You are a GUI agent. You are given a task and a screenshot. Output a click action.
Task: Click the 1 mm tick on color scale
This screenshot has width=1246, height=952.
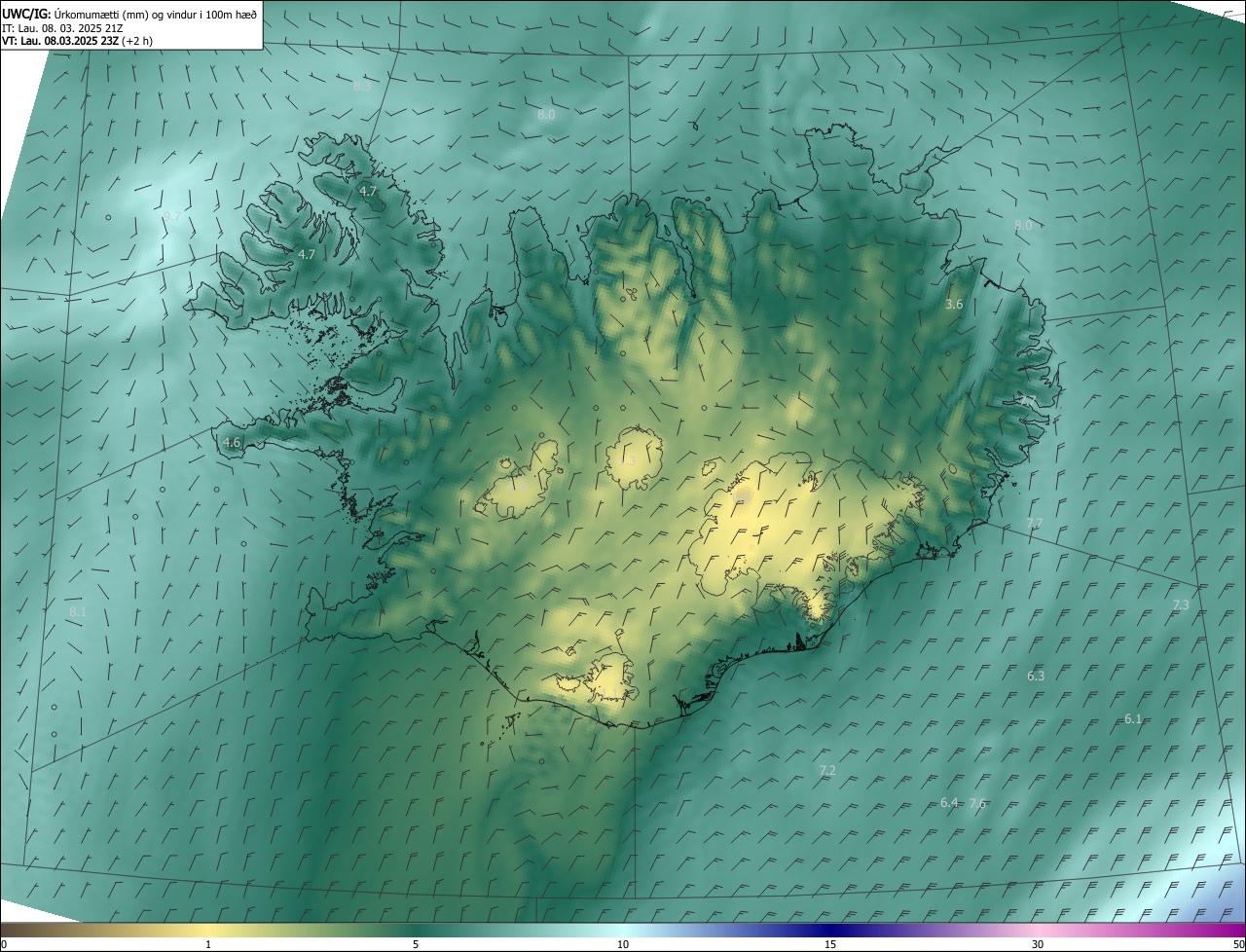click(208, 944)
